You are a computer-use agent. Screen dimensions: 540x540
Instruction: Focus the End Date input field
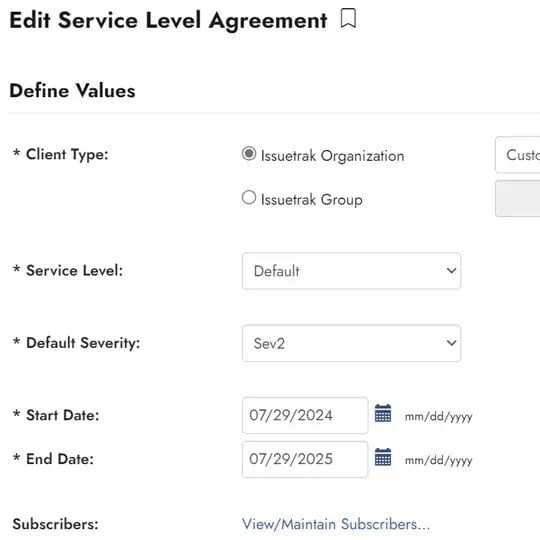[x=305, y=459]
